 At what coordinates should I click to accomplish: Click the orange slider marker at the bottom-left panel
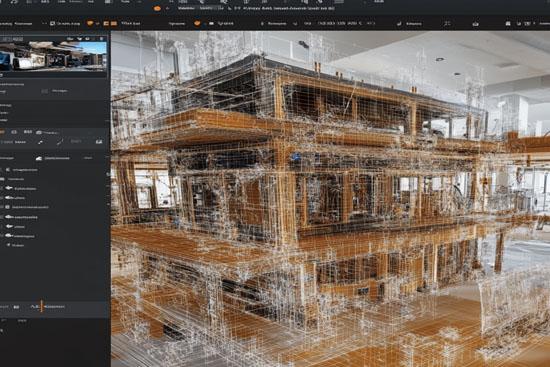click(x=41, y=306)
